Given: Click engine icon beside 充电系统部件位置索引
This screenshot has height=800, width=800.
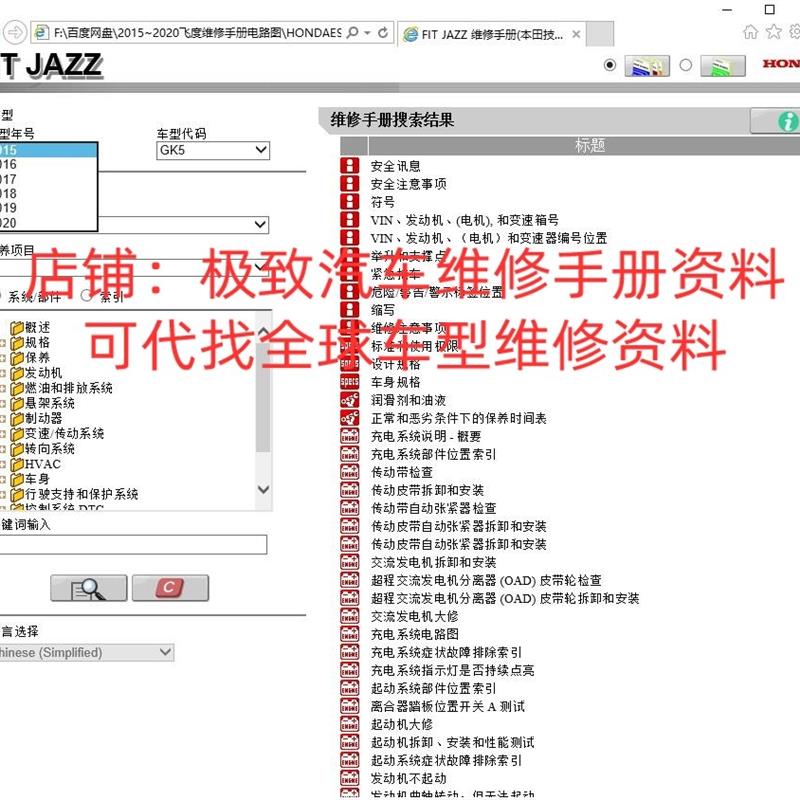Looking at the screenshot, I should tap(349, 454).
